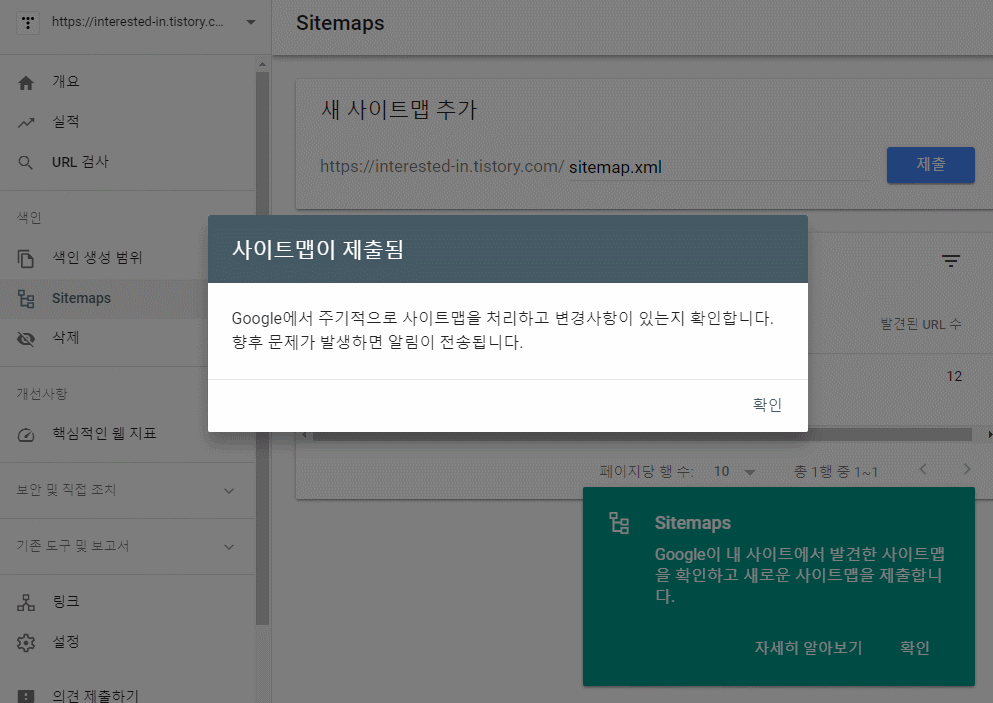Viewport: 993px width, 703px height.
Task: Click the 발견된 URL 수 column header
Action: tap(921, 324)
